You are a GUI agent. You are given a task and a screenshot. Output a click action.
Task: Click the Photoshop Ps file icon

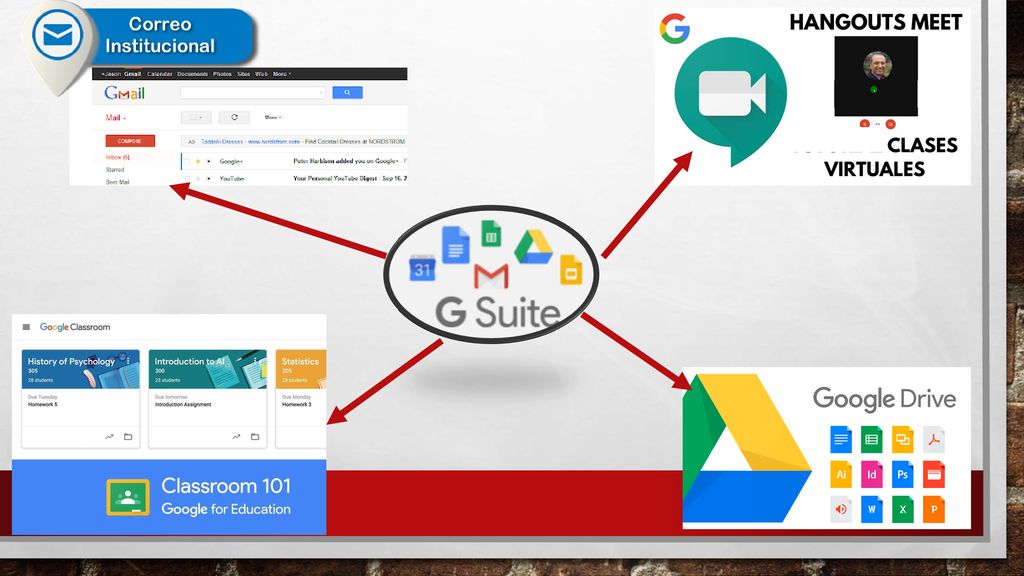pos(903,475)
